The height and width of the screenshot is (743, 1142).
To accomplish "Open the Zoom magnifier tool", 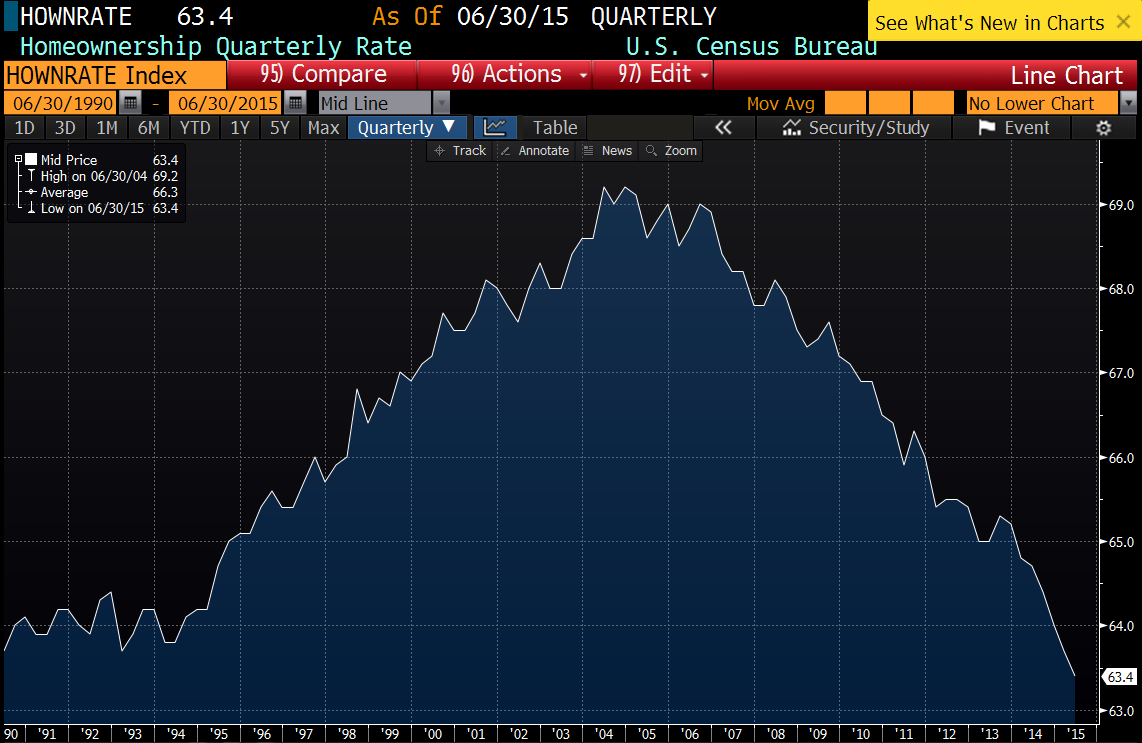I will click(671, 150).
